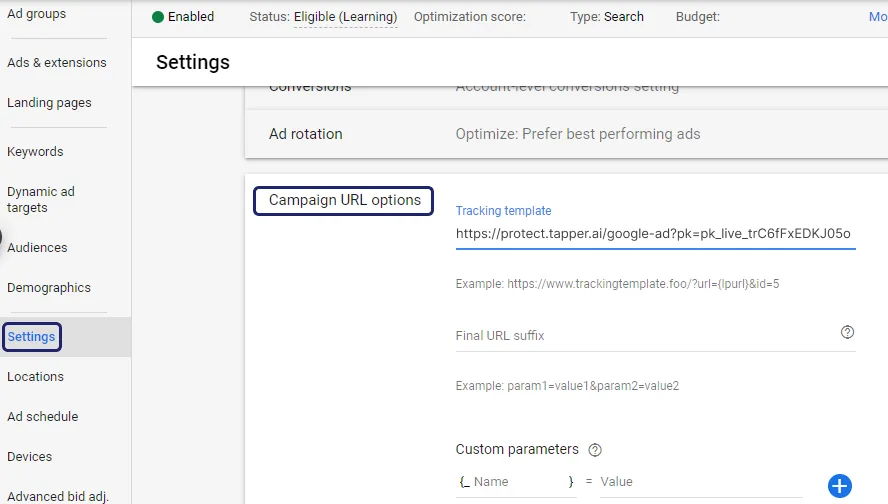
Task: Click the Final URL suffix help icon
Action: (847, 332)
